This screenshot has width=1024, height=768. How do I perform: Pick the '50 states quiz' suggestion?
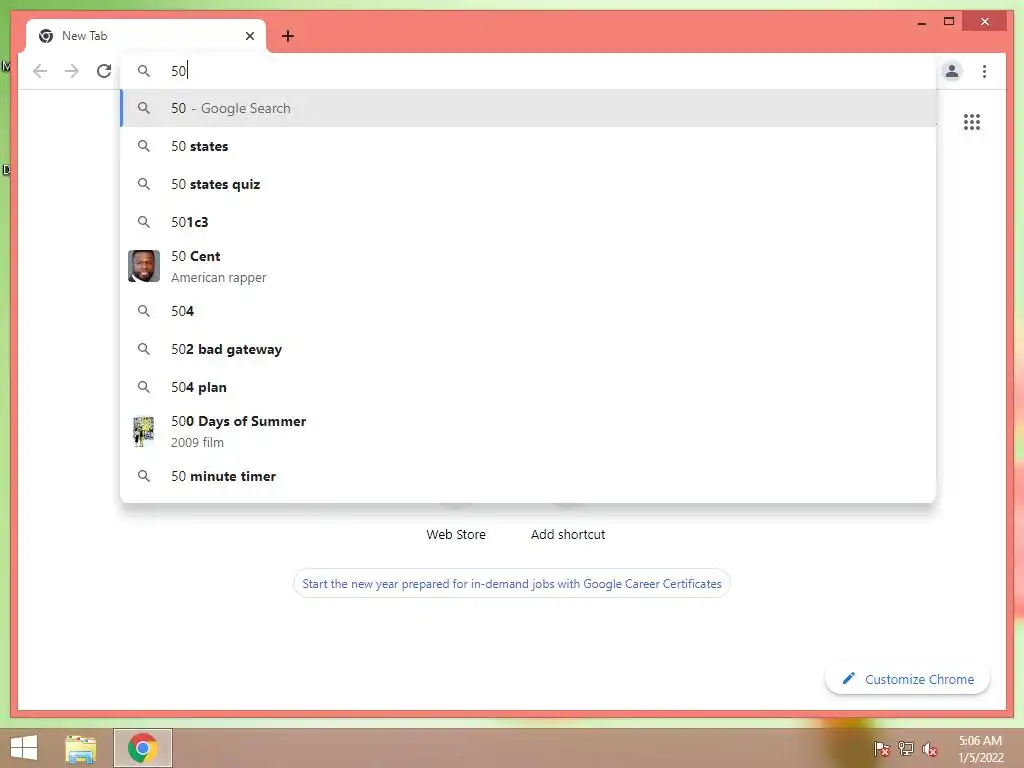pyautogui.click(x=528, y=184)
